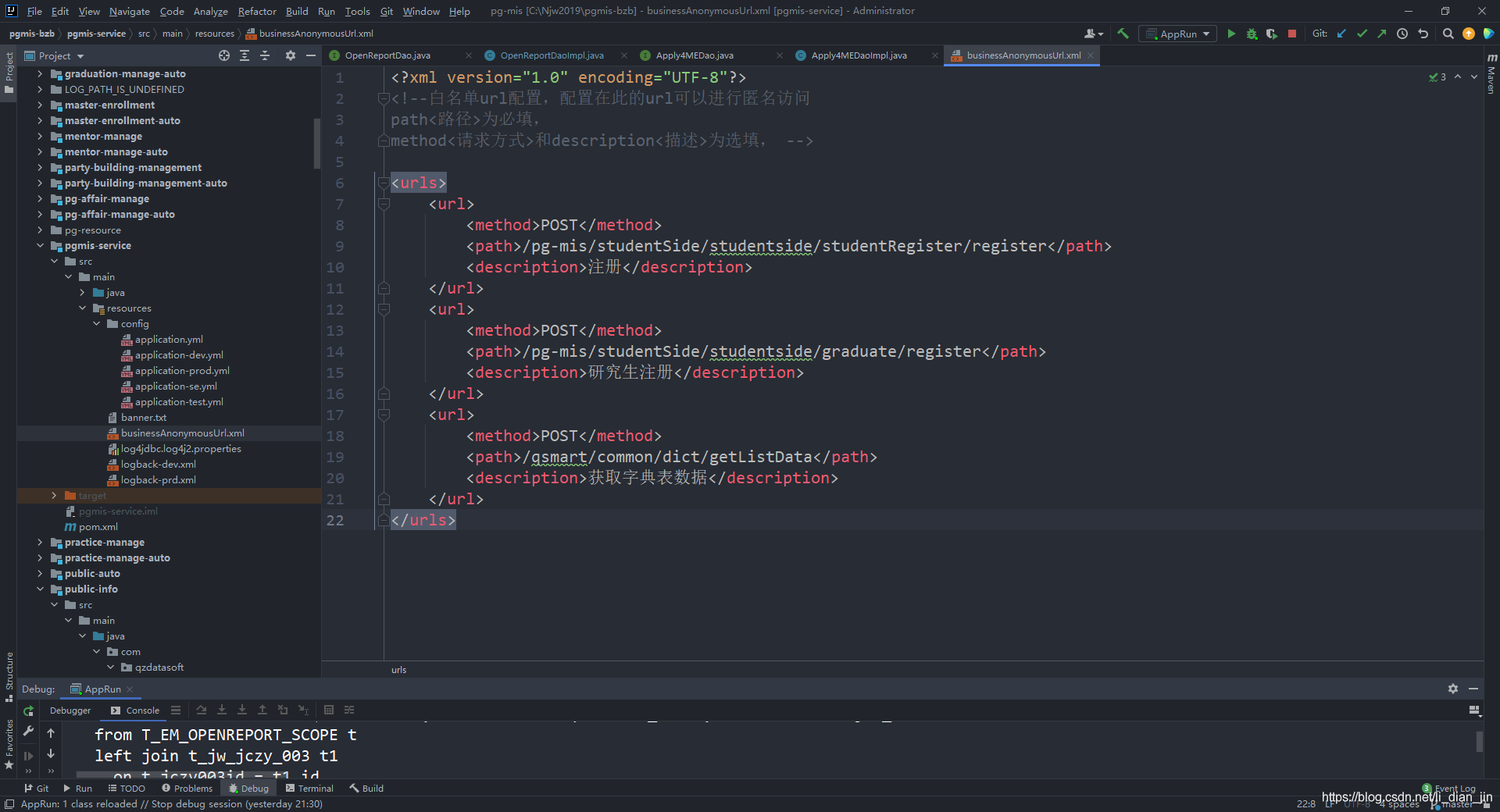Open the AppRun run configuration dropdown
This screenshot has height=812, width=1500.
point(1178,34)
